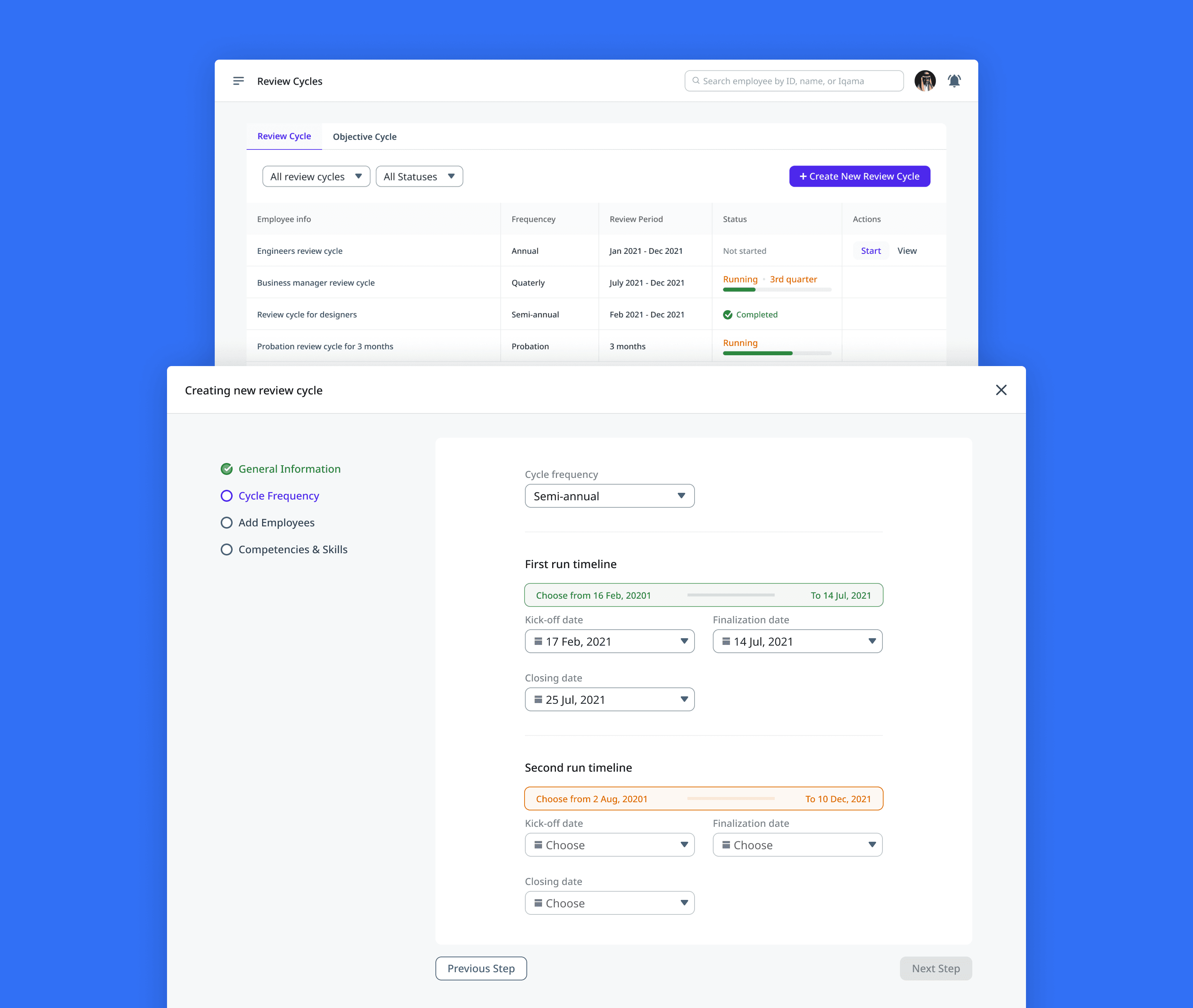Open the Semi-annual cycle frequency dropdown
Image resolution: width=1193 pixels, height=1008 pixels.
[609, 496]
